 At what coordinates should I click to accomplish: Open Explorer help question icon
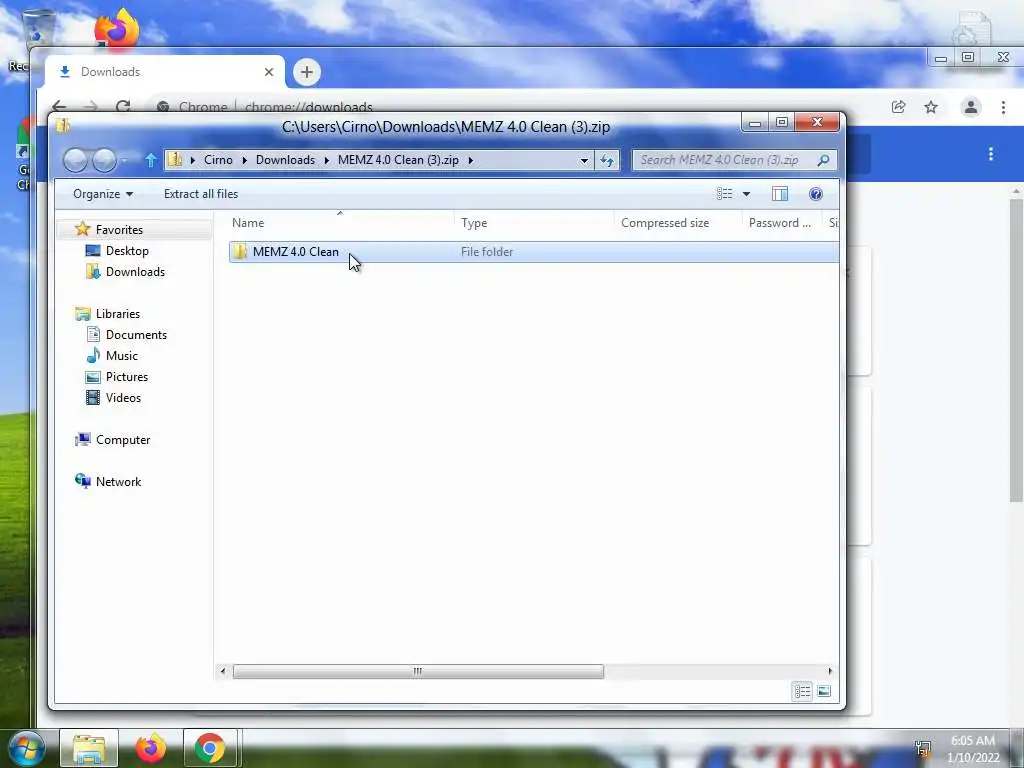[x=816, y=194]
